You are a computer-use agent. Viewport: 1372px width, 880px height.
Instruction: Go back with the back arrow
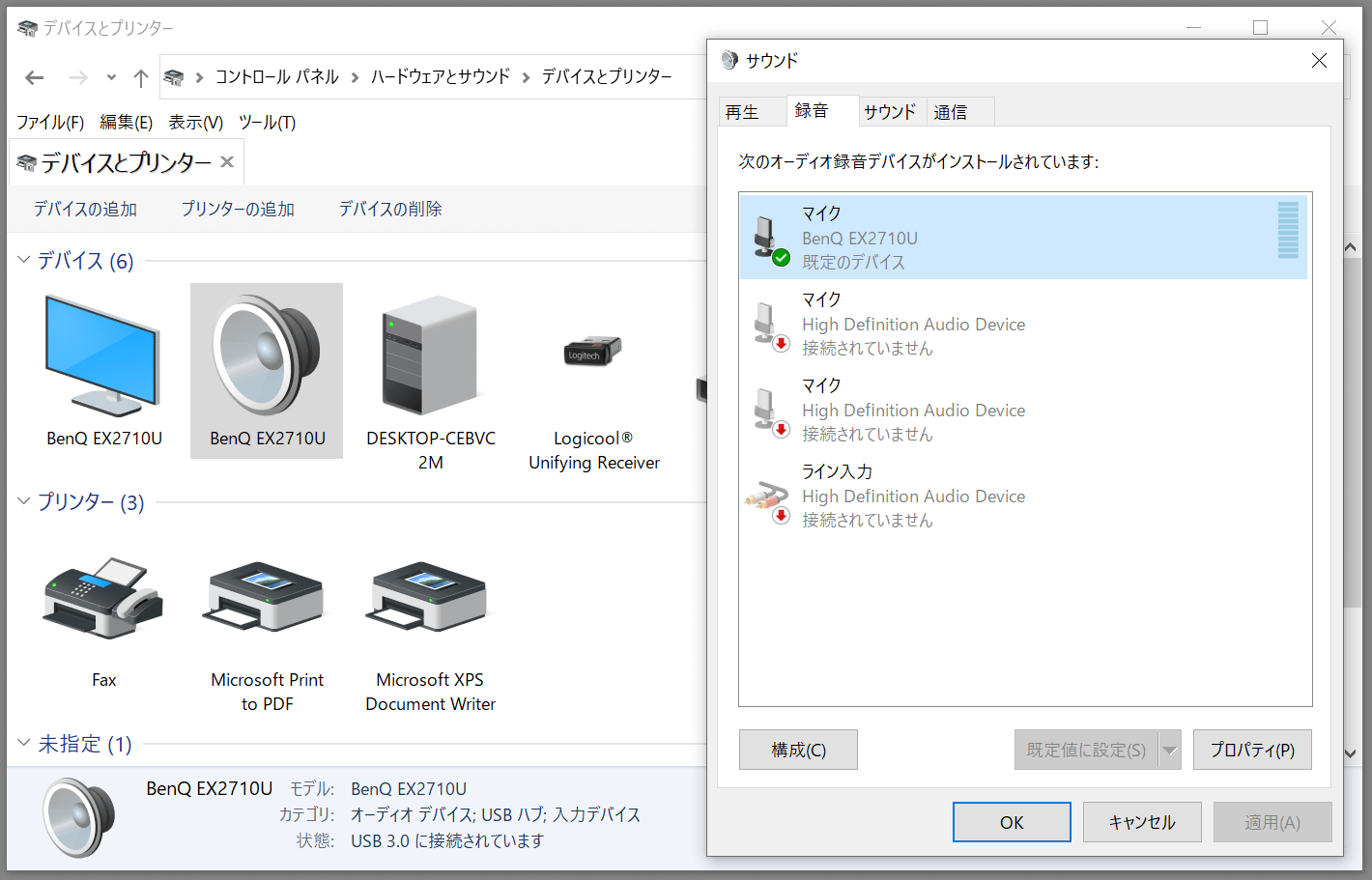pyautogui.click(x=35, y=77)
